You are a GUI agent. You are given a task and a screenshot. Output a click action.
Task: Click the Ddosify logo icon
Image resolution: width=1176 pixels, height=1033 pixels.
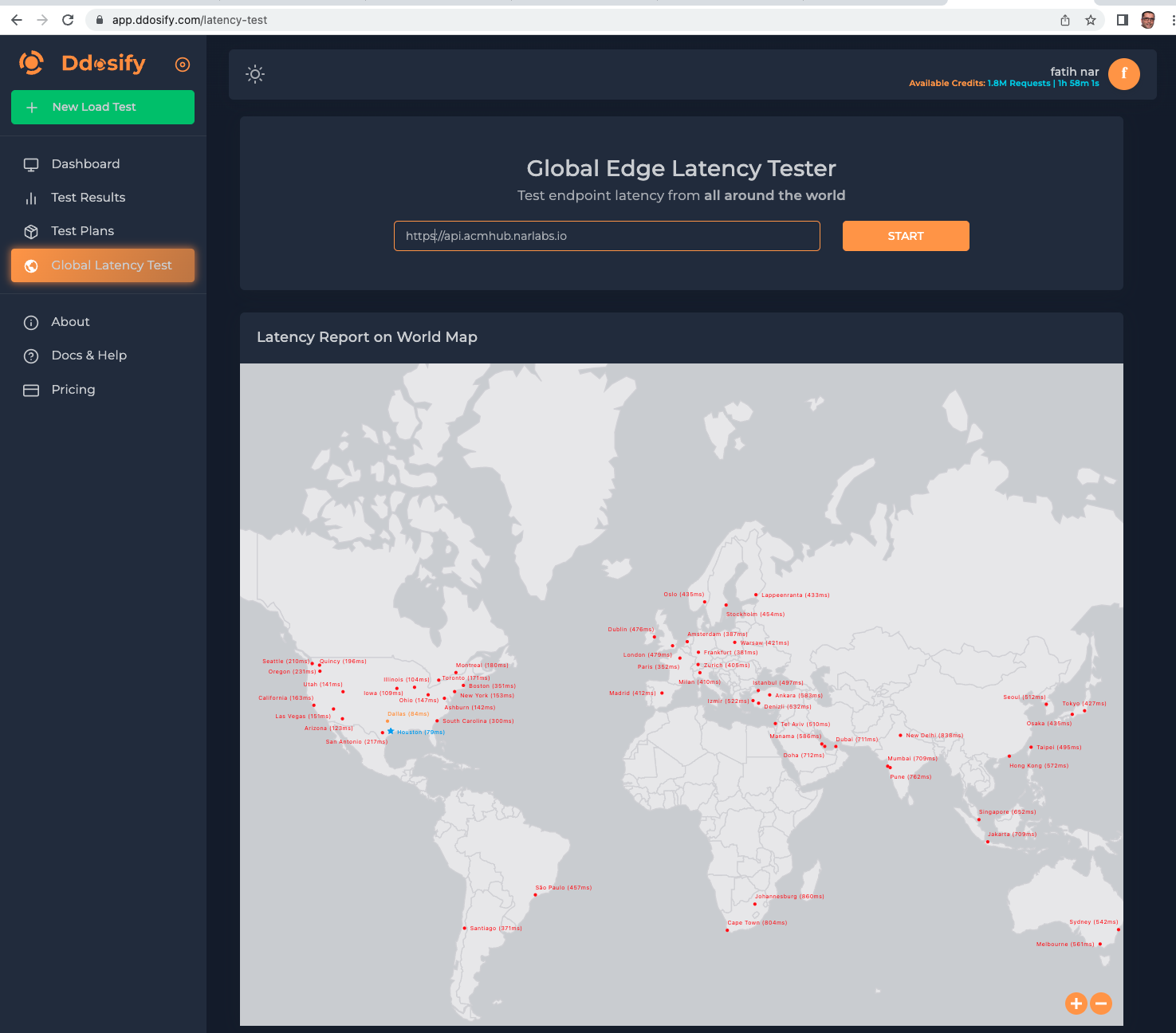tap(32, 63)
